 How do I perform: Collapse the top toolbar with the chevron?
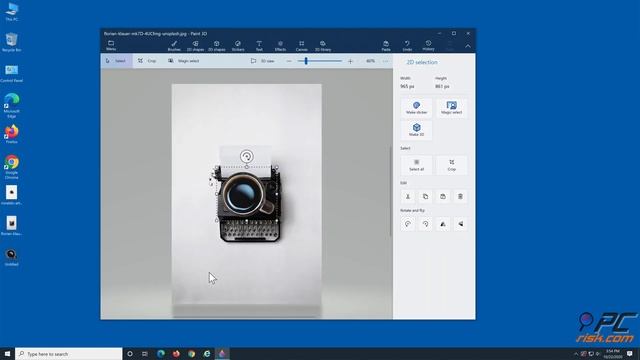(x=468, y=46)
